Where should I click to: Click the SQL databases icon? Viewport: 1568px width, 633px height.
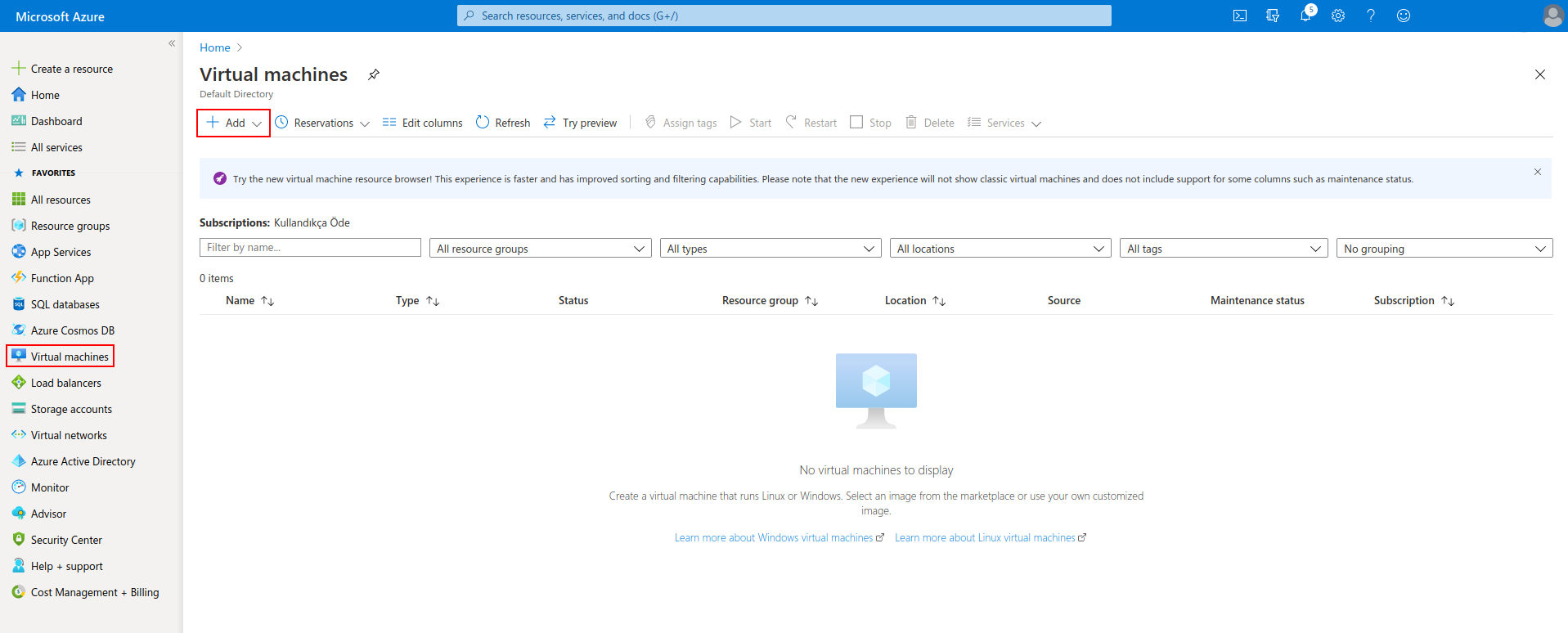pos(19,304)
